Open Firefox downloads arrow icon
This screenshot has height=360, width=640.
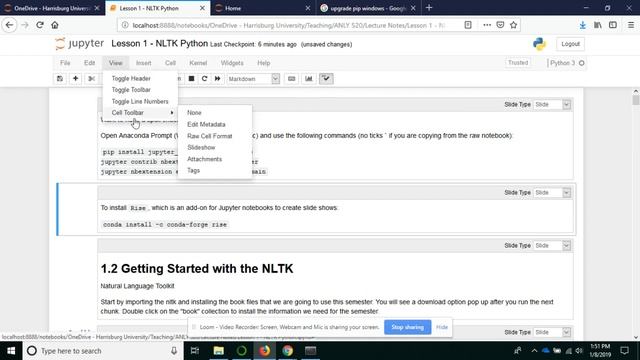point(582,25)
